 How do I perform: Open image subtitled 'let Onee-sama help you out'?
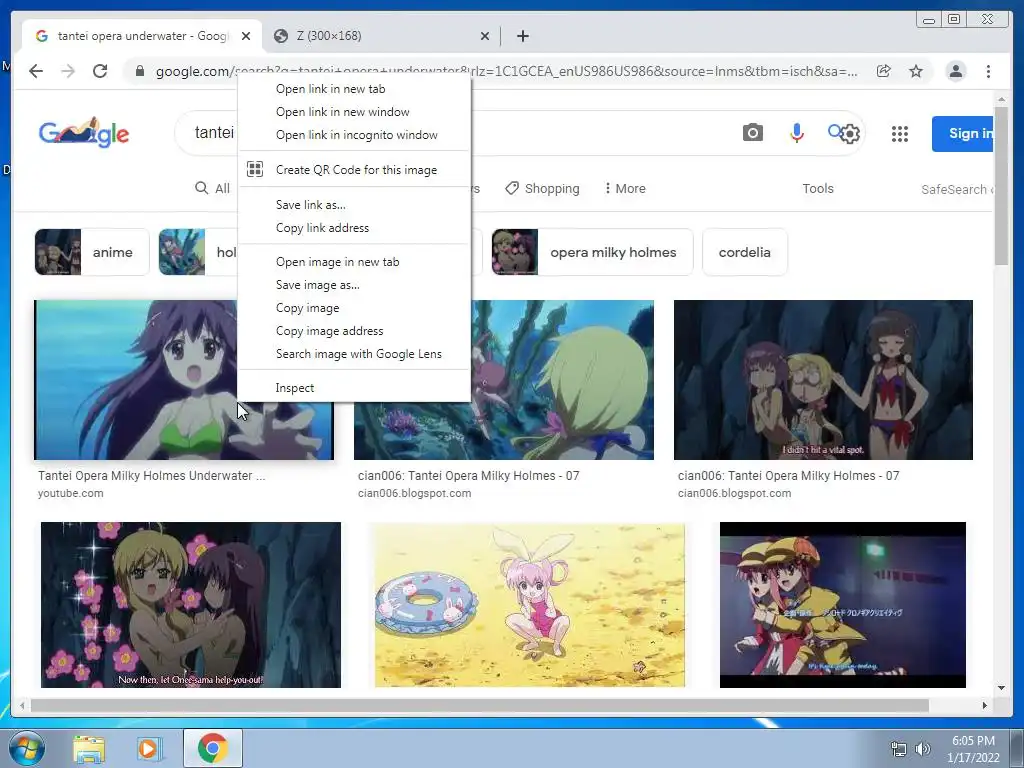tap(191, 605)
